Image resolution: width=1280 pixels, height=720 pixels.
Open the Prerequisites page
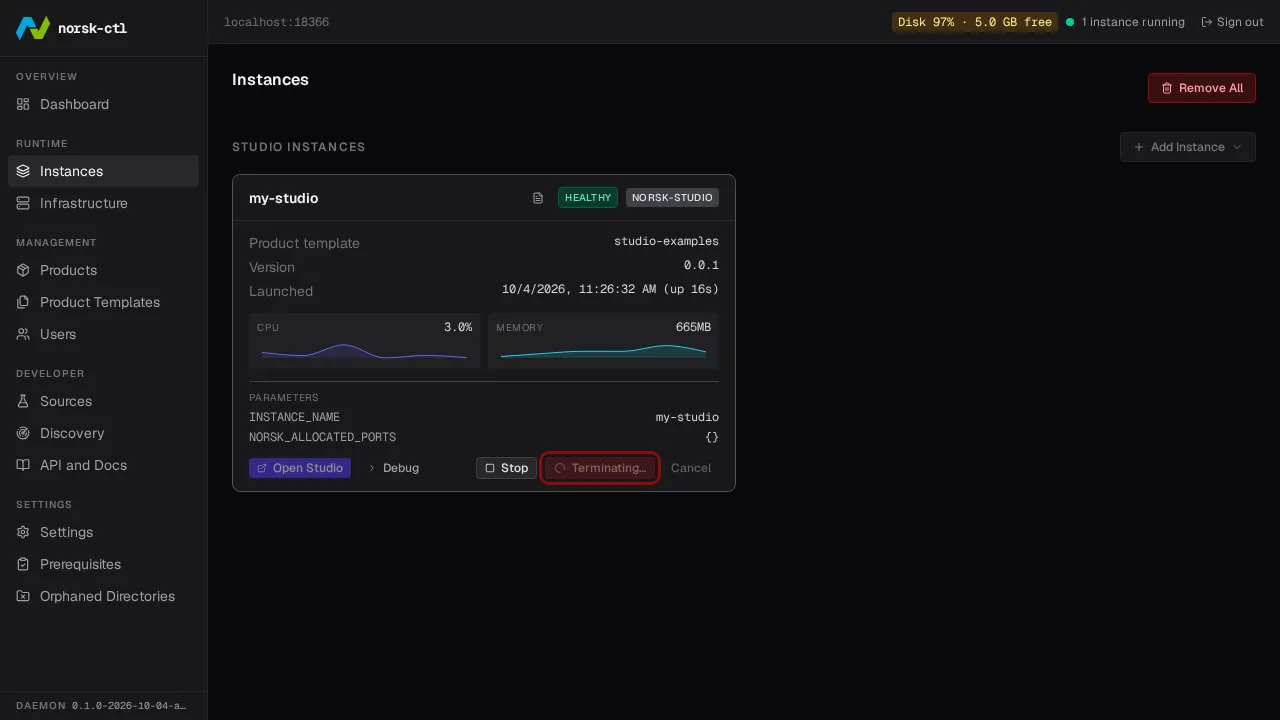(x=103, y=564)
